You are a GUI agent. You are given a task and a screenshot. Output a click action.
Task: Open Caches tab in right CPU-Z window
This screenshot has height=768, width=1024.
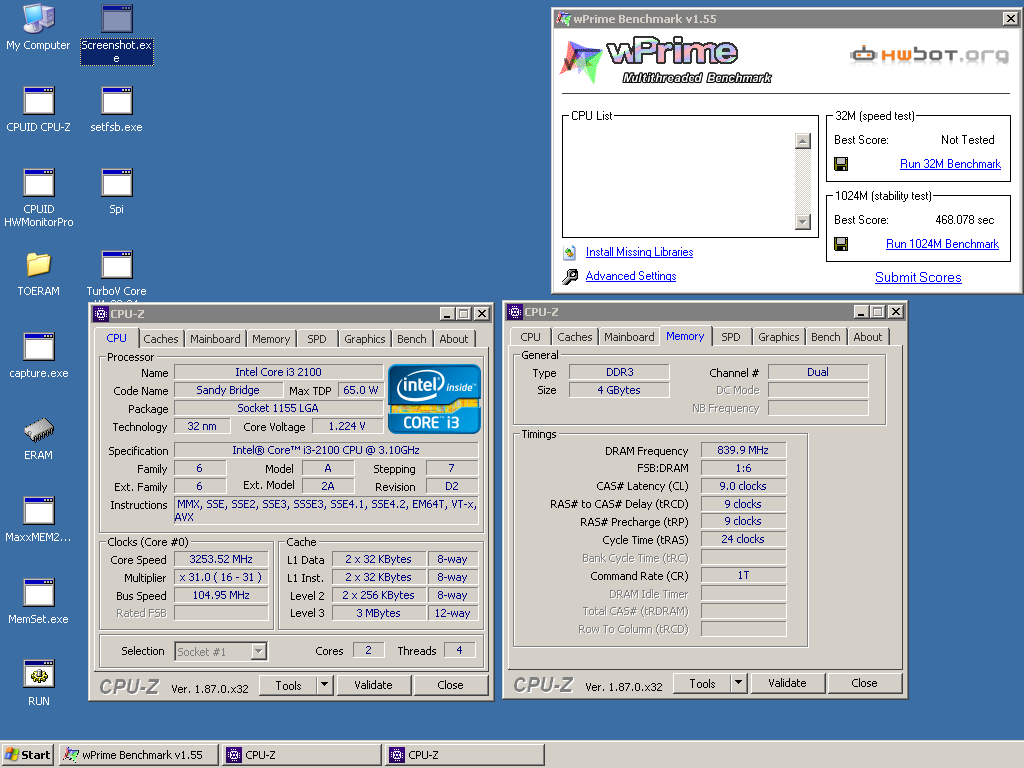pyautogui.click(x=575, y=337)
